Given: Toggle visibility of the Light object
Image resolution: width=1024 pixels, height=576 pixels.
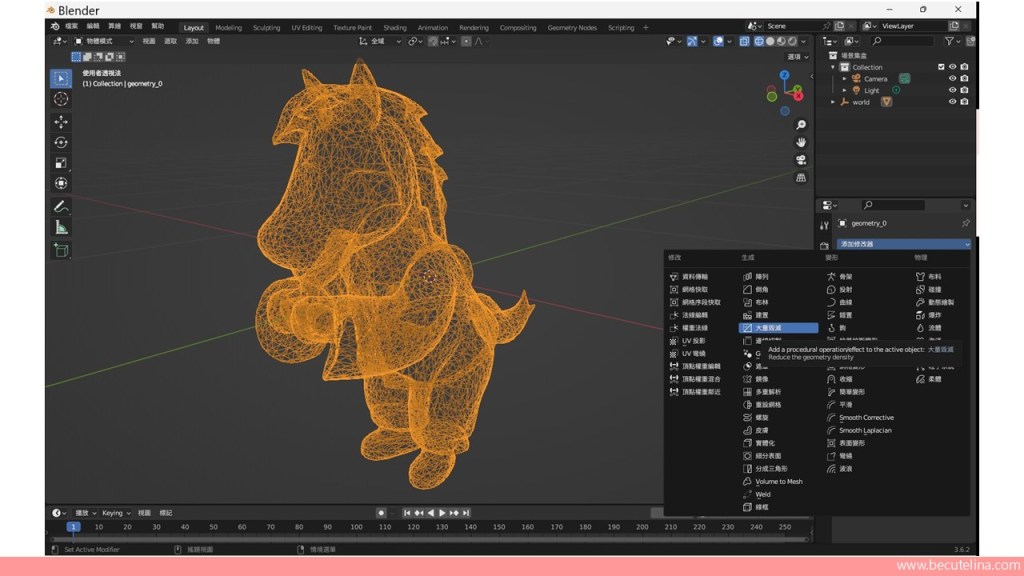Looking at the screenshot, I should [952, 90].
